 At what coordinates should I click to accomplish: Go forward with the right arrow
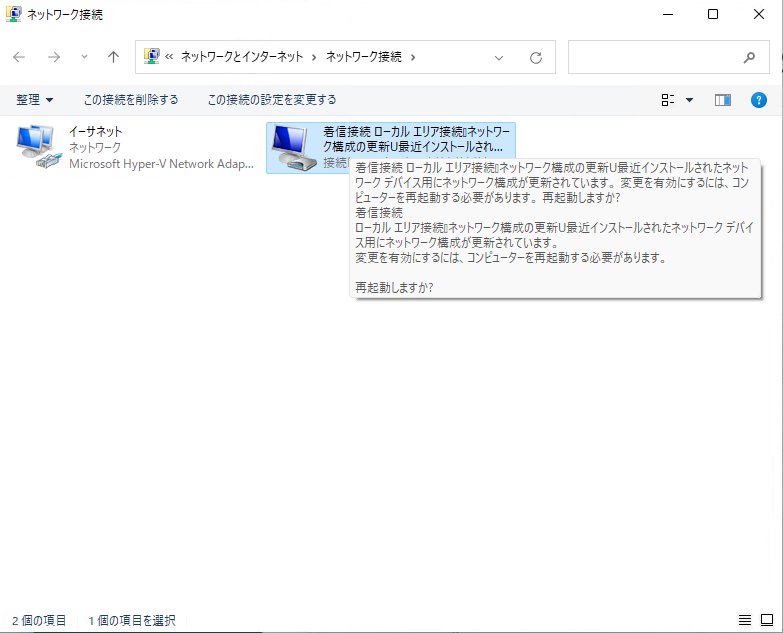point(54,57)
